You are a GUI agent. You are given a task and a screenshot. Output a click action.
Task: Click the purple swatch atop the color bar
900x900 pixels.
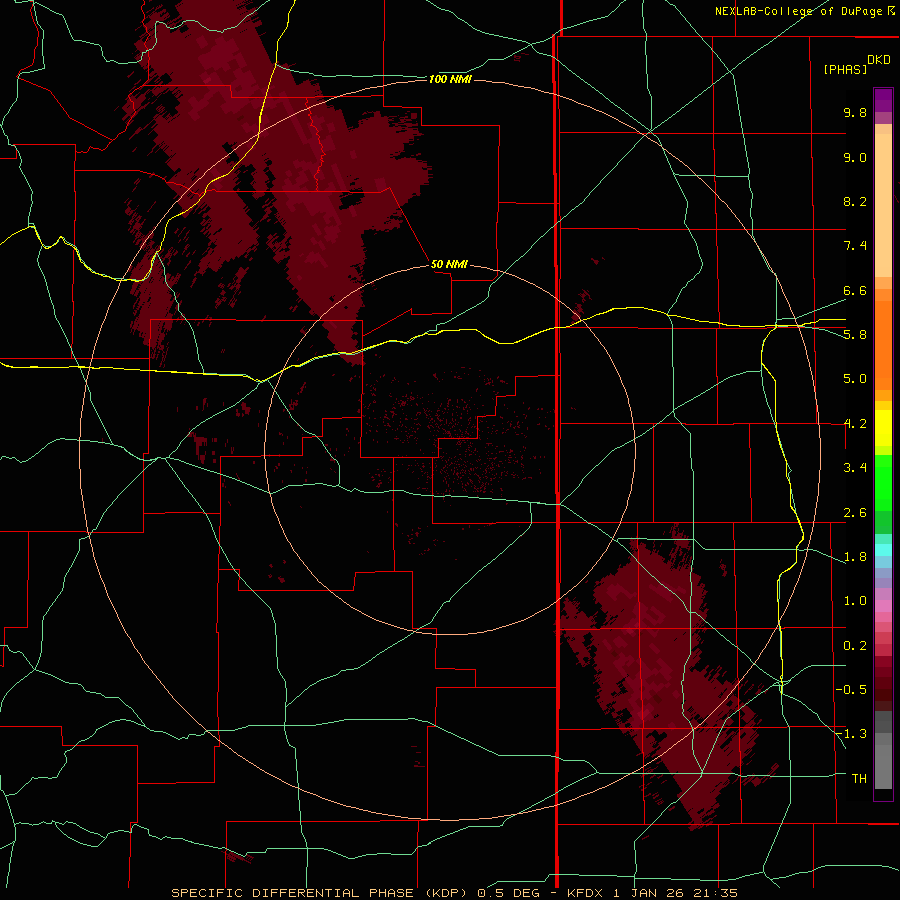(883, 100)
